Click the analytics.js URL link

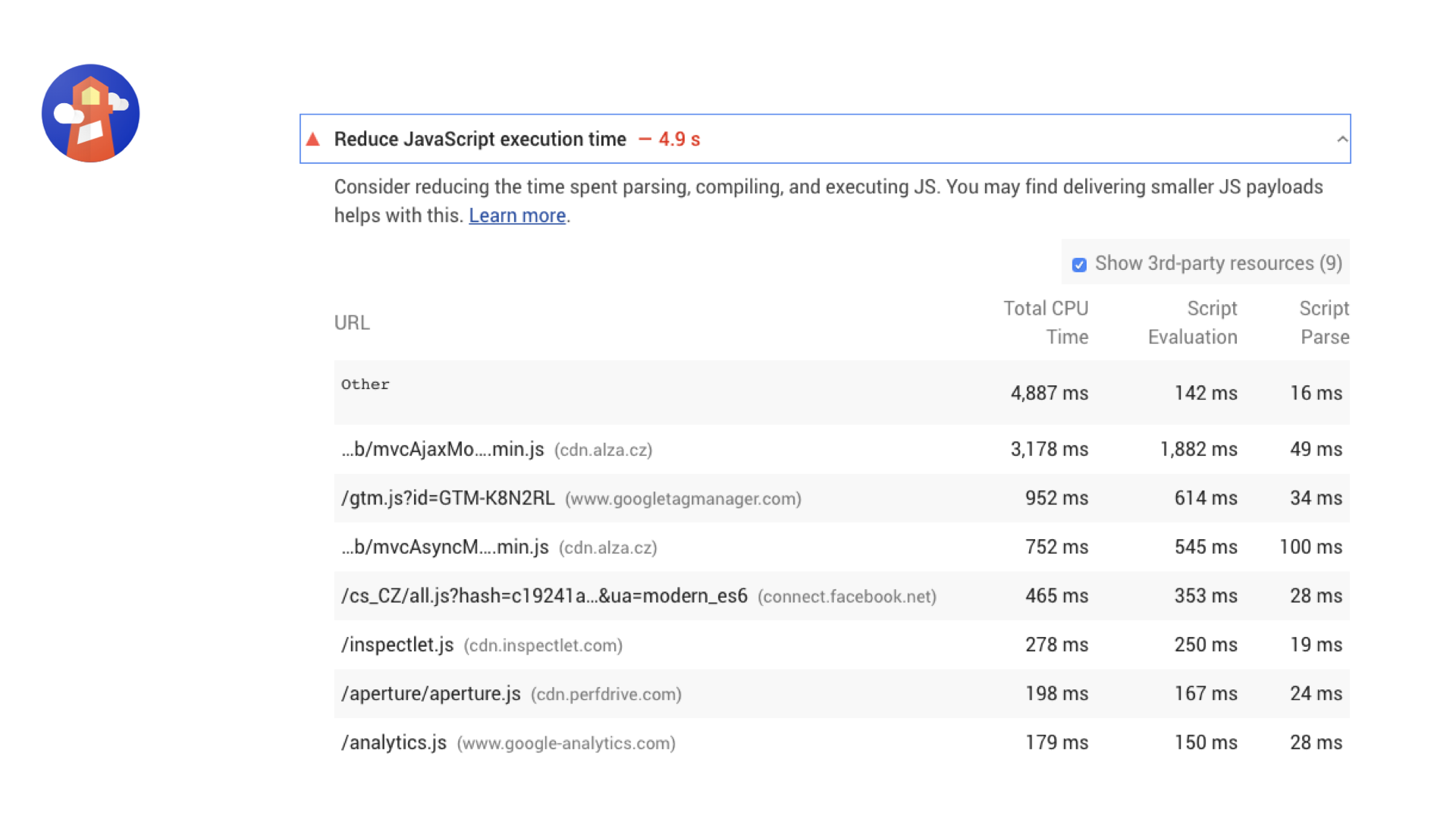[x=394, y=743]
